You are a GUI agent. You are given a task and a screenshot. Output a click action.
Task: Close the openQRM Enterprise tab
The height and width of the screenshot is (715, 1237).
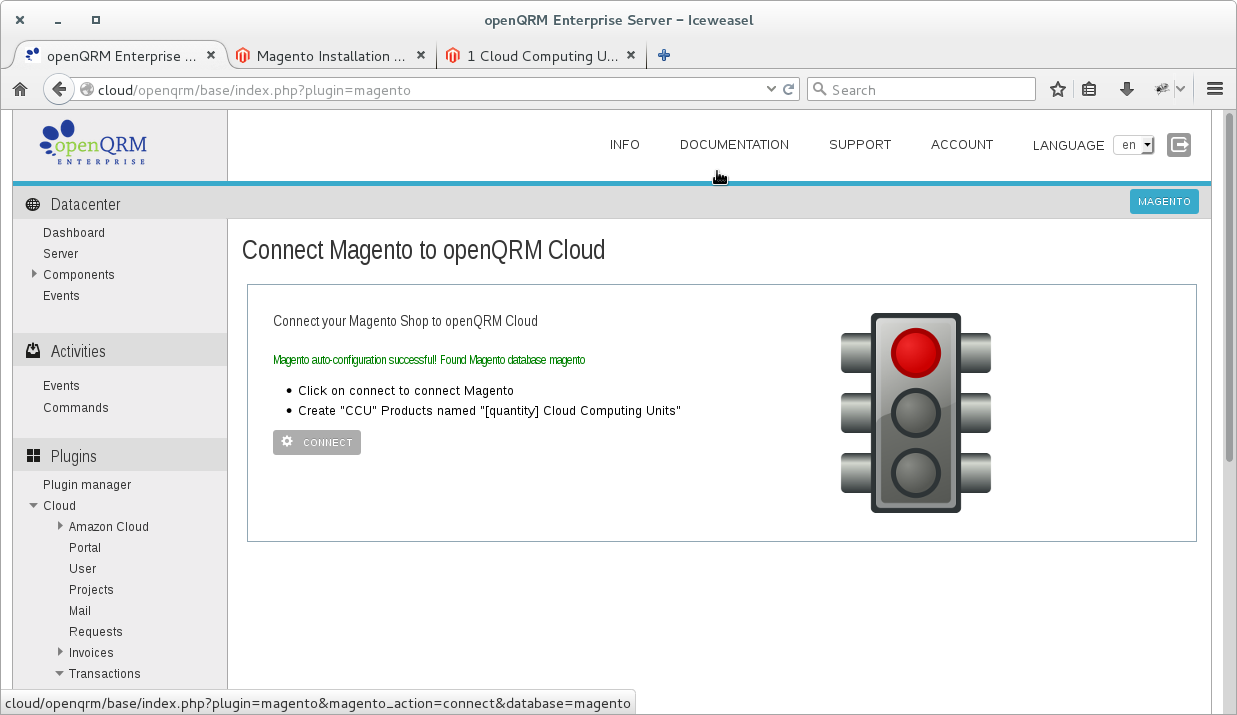pos(211,56)
